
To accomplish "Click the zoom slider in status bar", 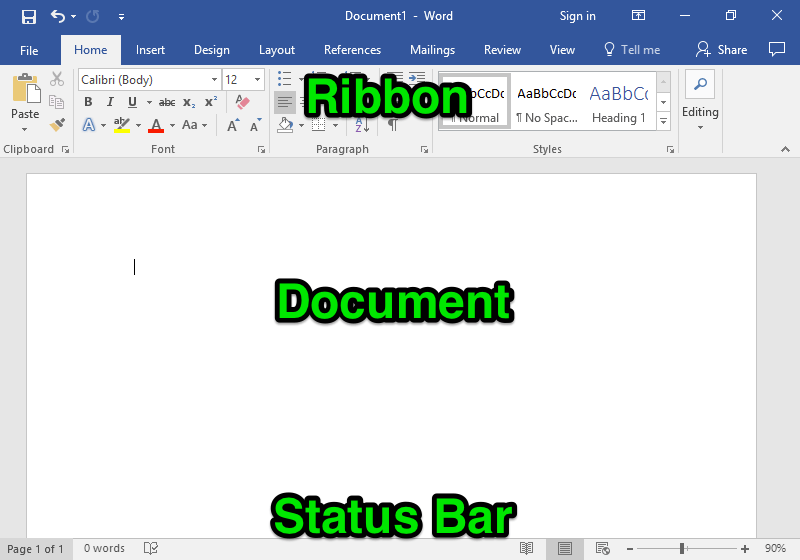I will [x=683, y=548].
